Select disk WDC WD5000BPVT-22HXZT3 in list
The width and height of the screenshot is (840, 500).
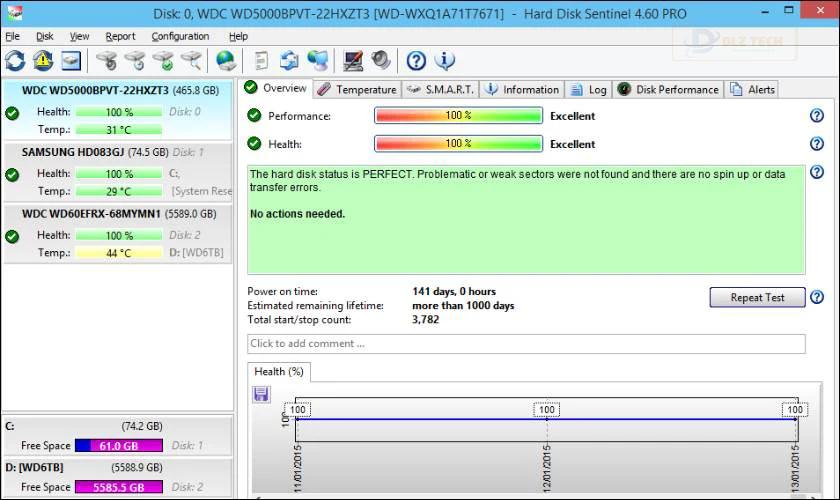(117, 110)
